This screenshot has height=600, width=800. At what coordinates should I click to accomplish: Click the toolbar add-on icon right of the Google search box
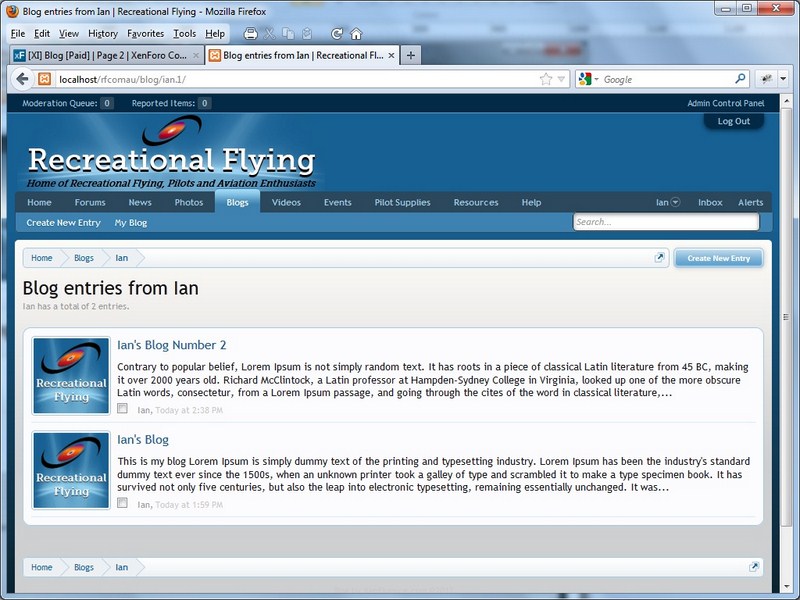click(766, 79)
